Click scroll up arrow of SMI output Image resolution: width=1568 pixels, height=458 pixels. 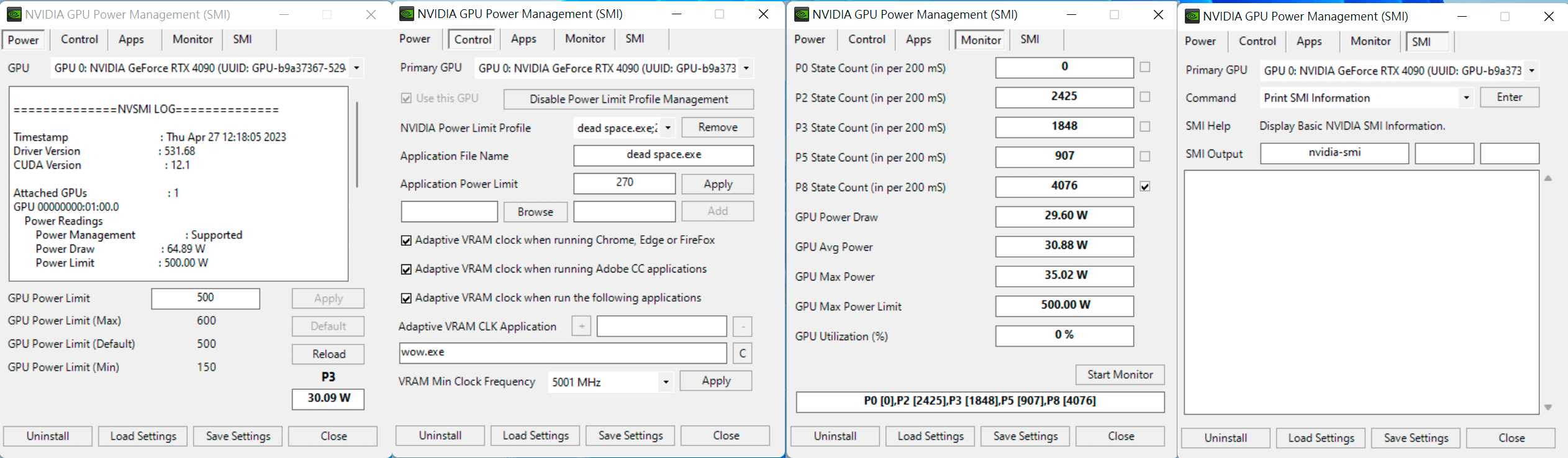pyautogui.click(x=1548, y=179)
